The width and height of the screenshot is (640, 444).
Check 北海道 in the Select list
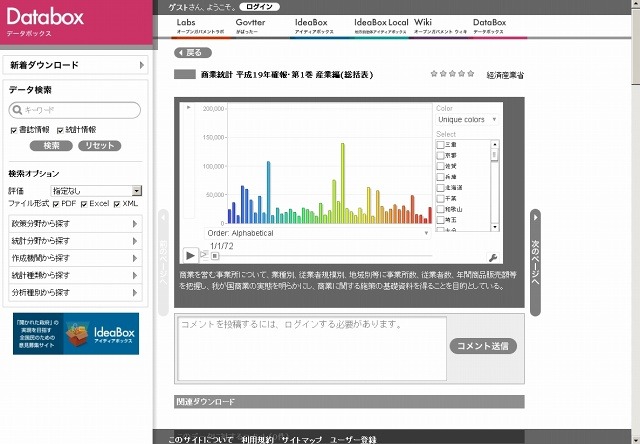440,188
